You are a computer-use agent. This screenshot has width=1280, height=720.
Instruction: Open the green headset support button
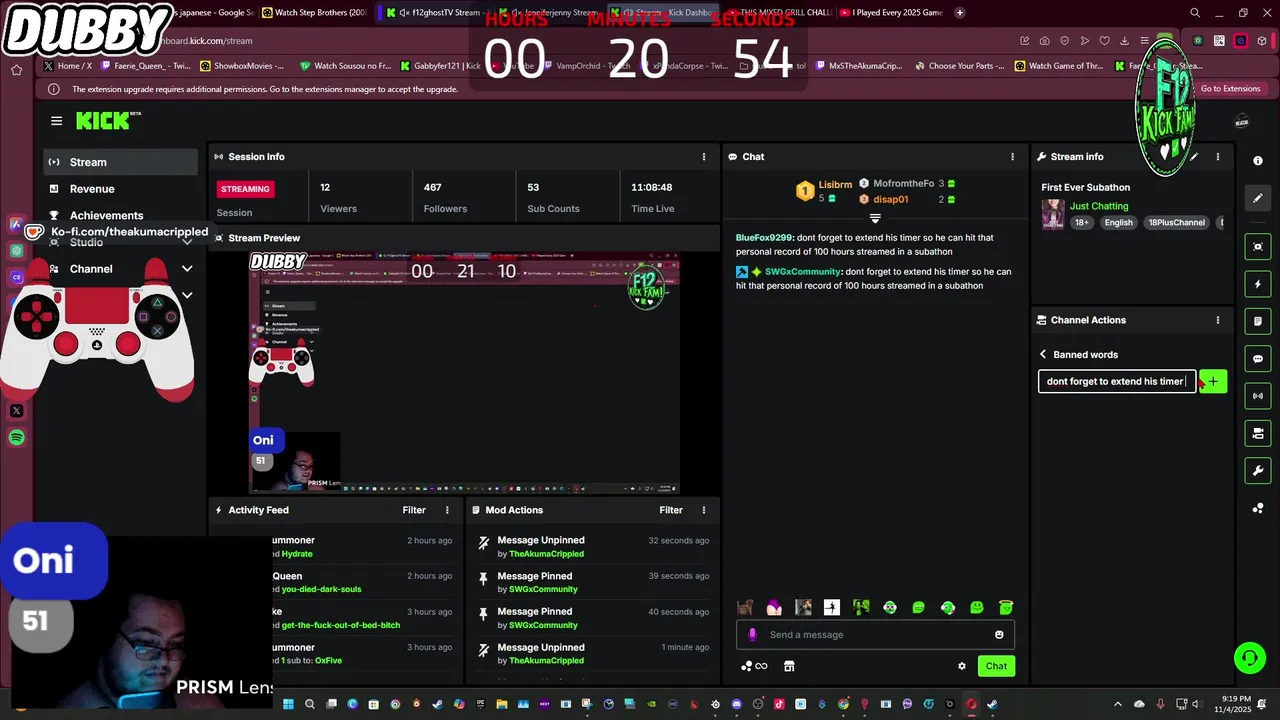tap(1249, 658)
